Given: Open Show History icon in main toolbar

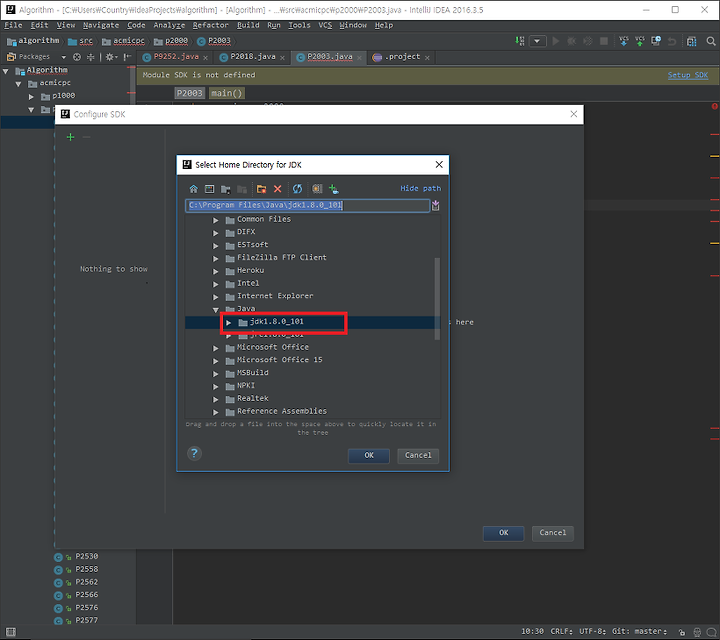Looking at the screenshot, I should 656,41.
